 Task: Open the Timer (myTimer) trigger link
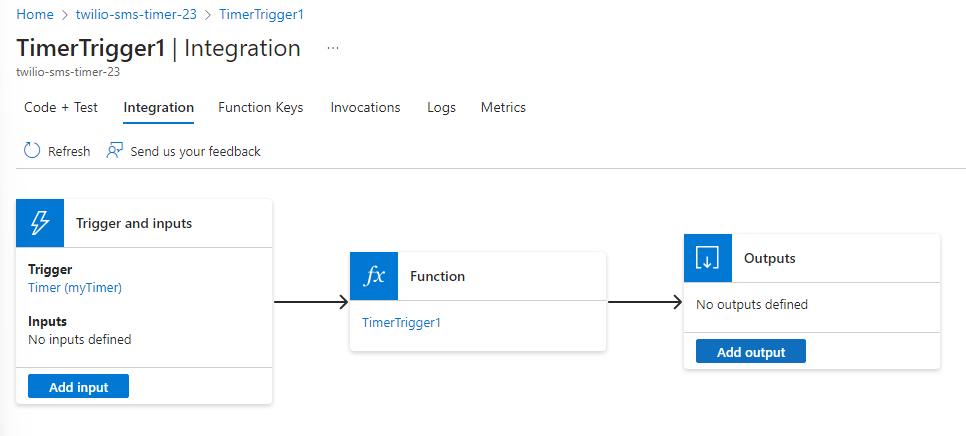(75, 287)
